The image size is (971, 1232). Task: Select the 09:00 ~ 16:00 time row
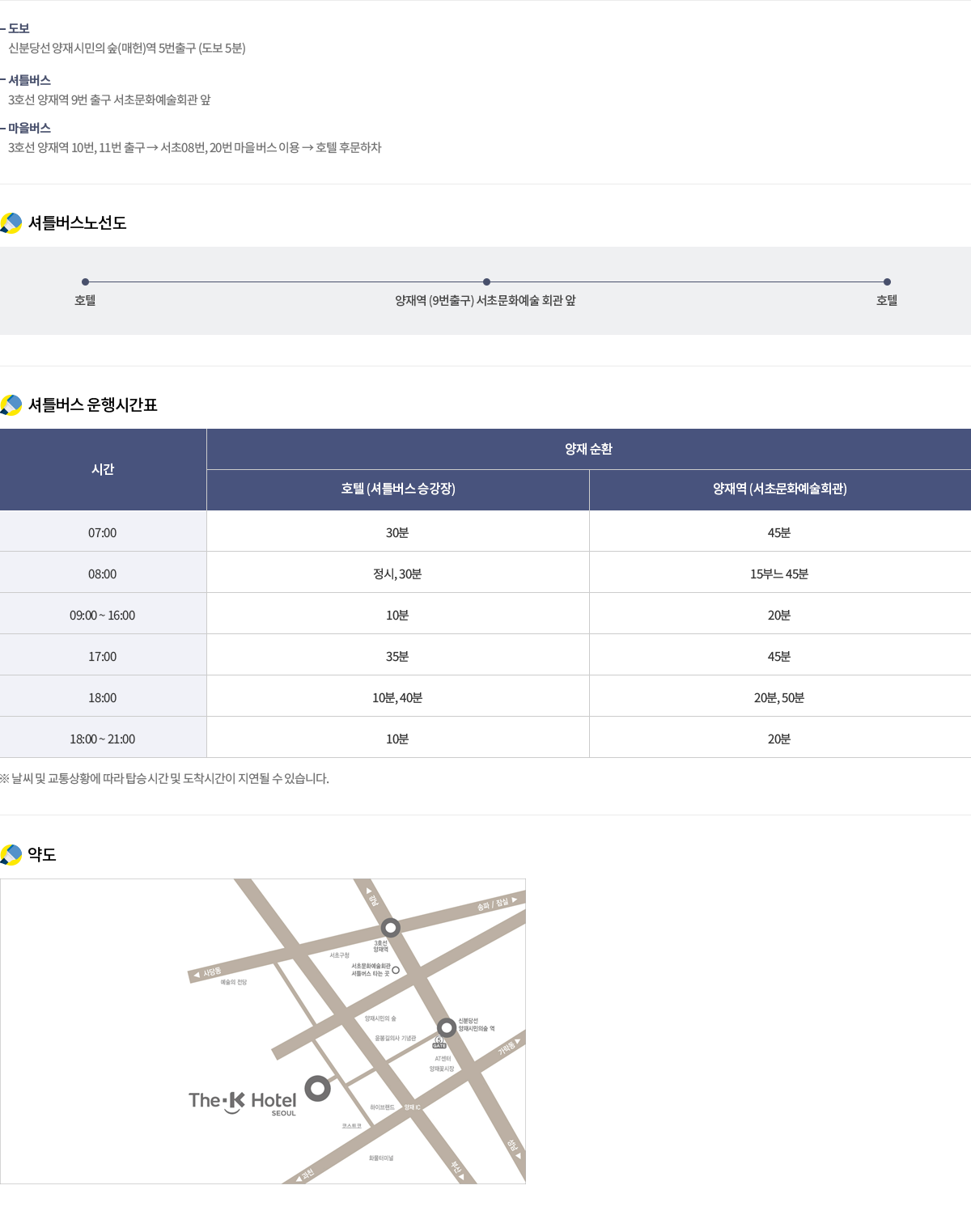103,616
